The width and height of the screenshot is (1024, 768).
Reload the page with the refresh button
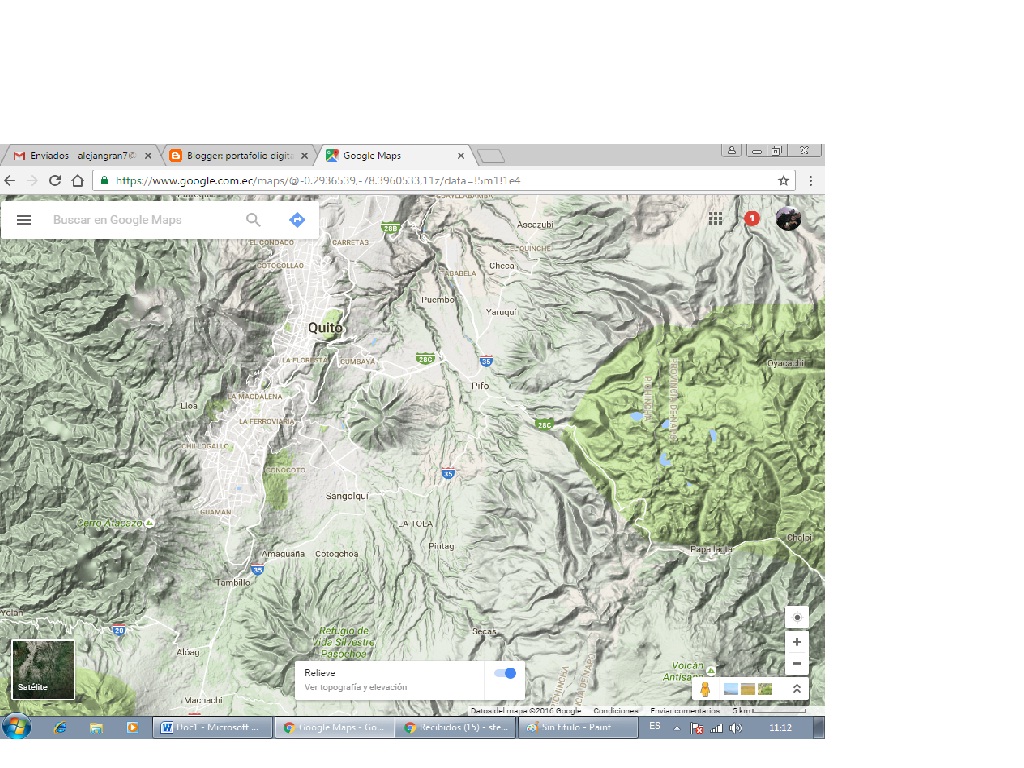click(x=55, y=181)
